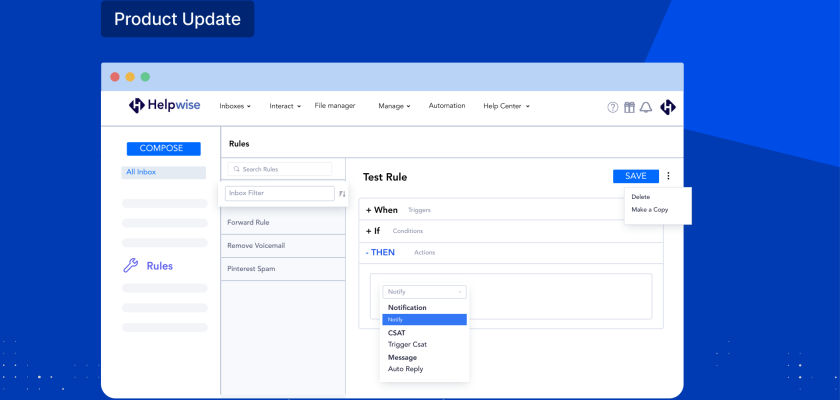Click the blue SAVE button
The width and height of the screenshot is (840, 400).
click(x=636, y=176)
